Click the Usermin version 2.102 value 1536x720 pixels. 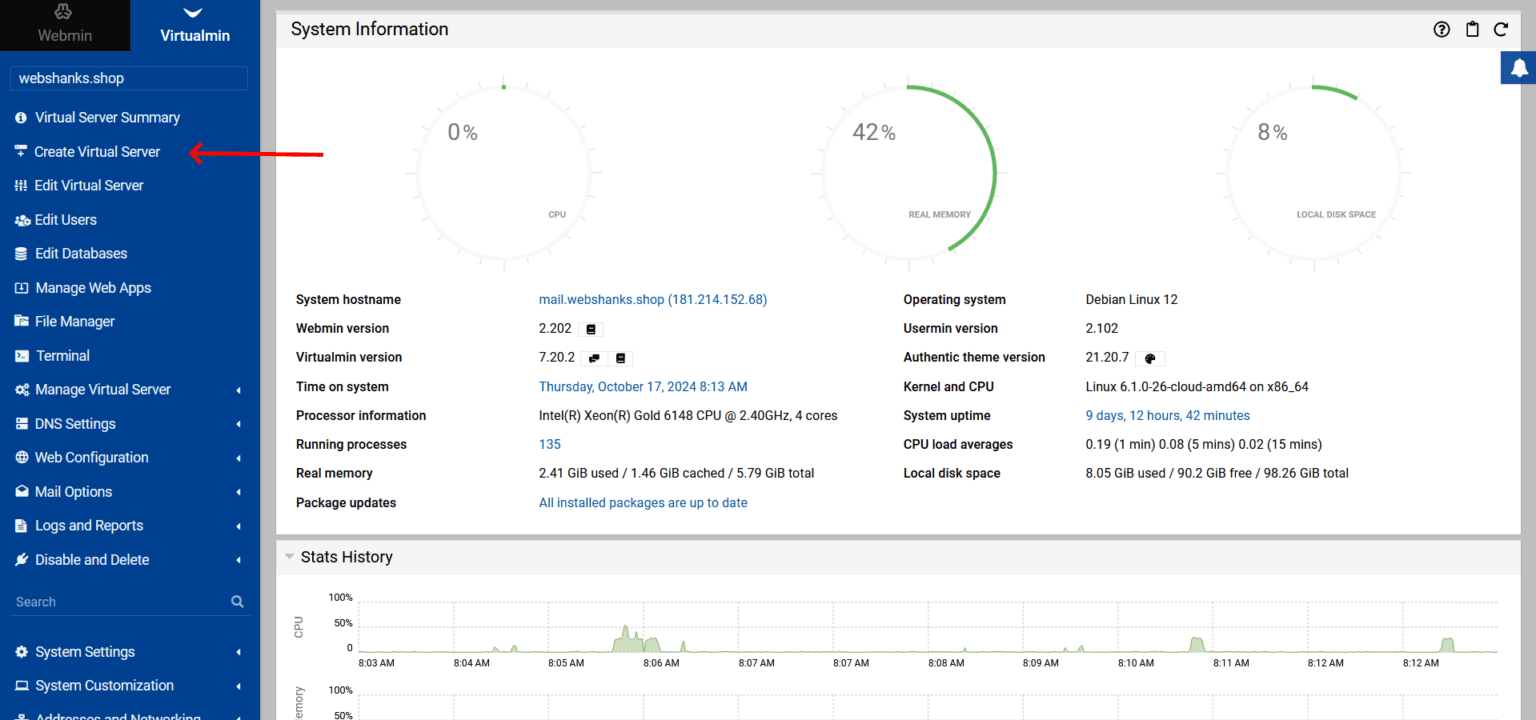pyautogui.click(x=1102, y=328)
